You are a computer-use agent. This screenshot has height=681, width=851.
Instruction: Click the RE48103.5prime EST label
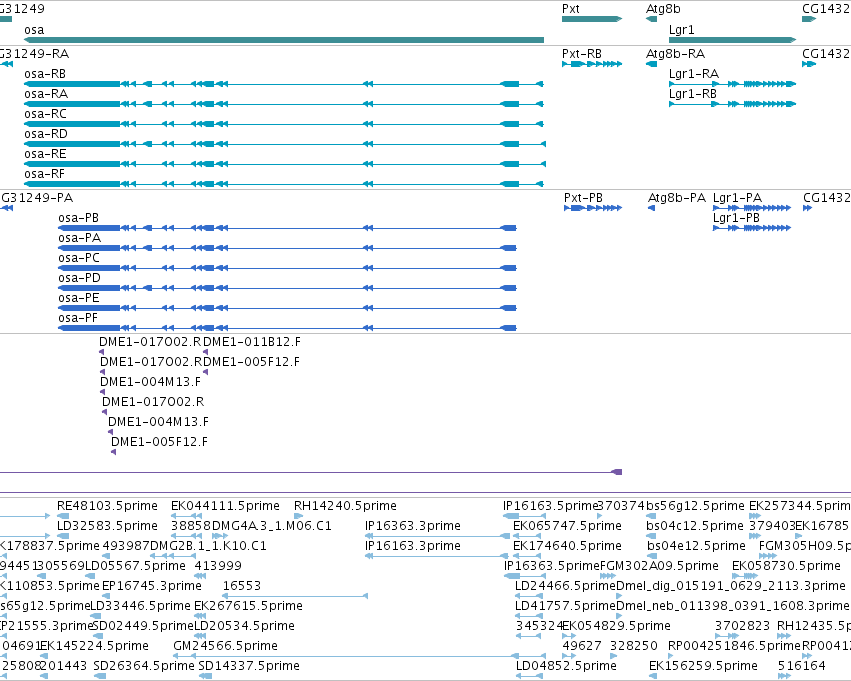pyautogui.click(x=107, y=506)
